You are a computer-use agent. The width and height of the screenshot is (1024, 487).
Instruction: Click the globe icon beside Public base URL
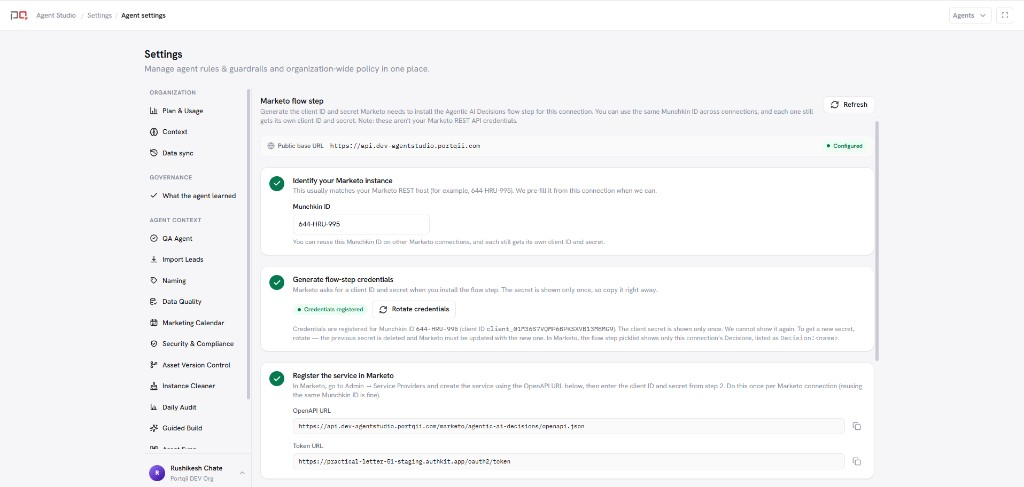click(x=271, y=146)
